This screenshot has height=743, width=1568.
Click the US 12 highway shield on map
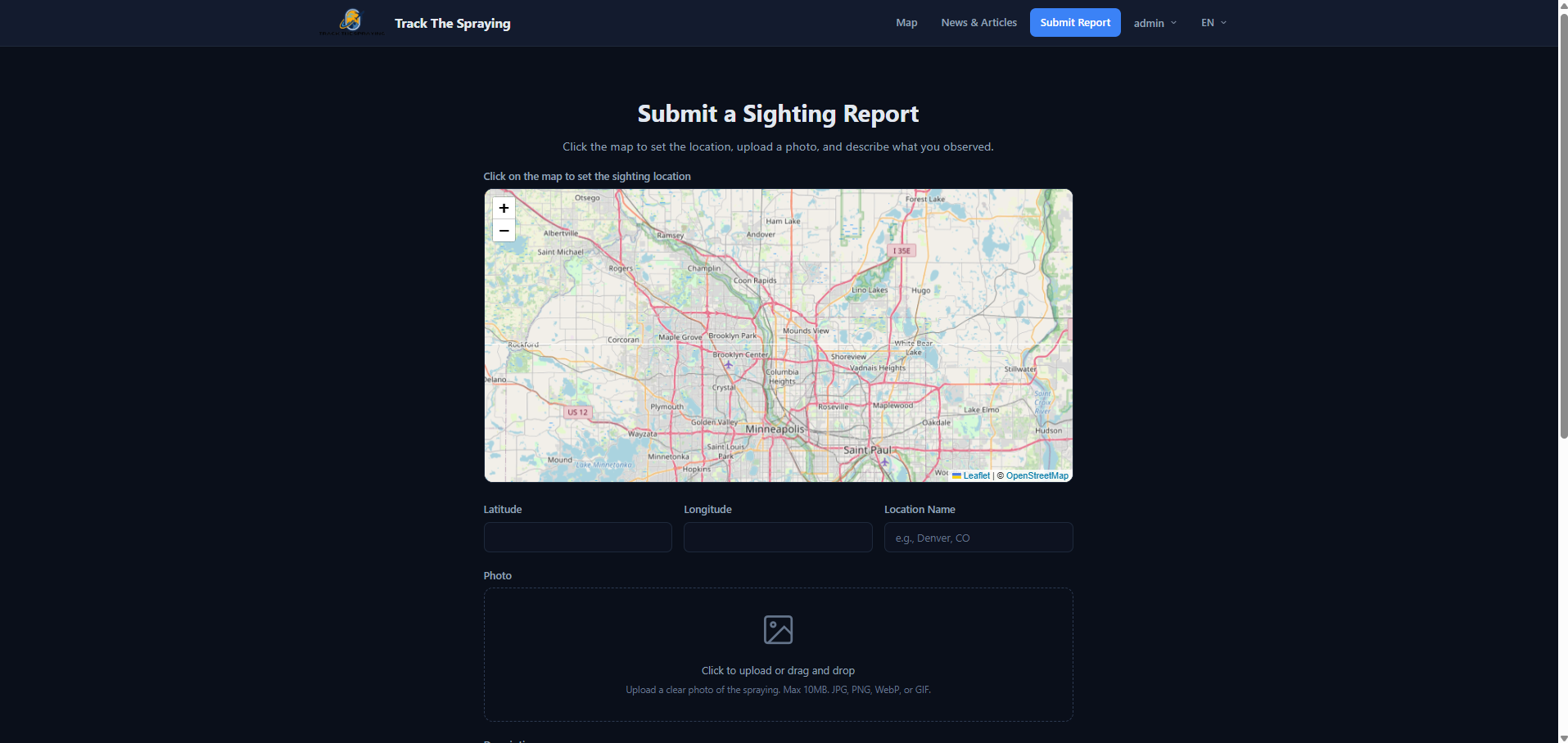[577, 412]
